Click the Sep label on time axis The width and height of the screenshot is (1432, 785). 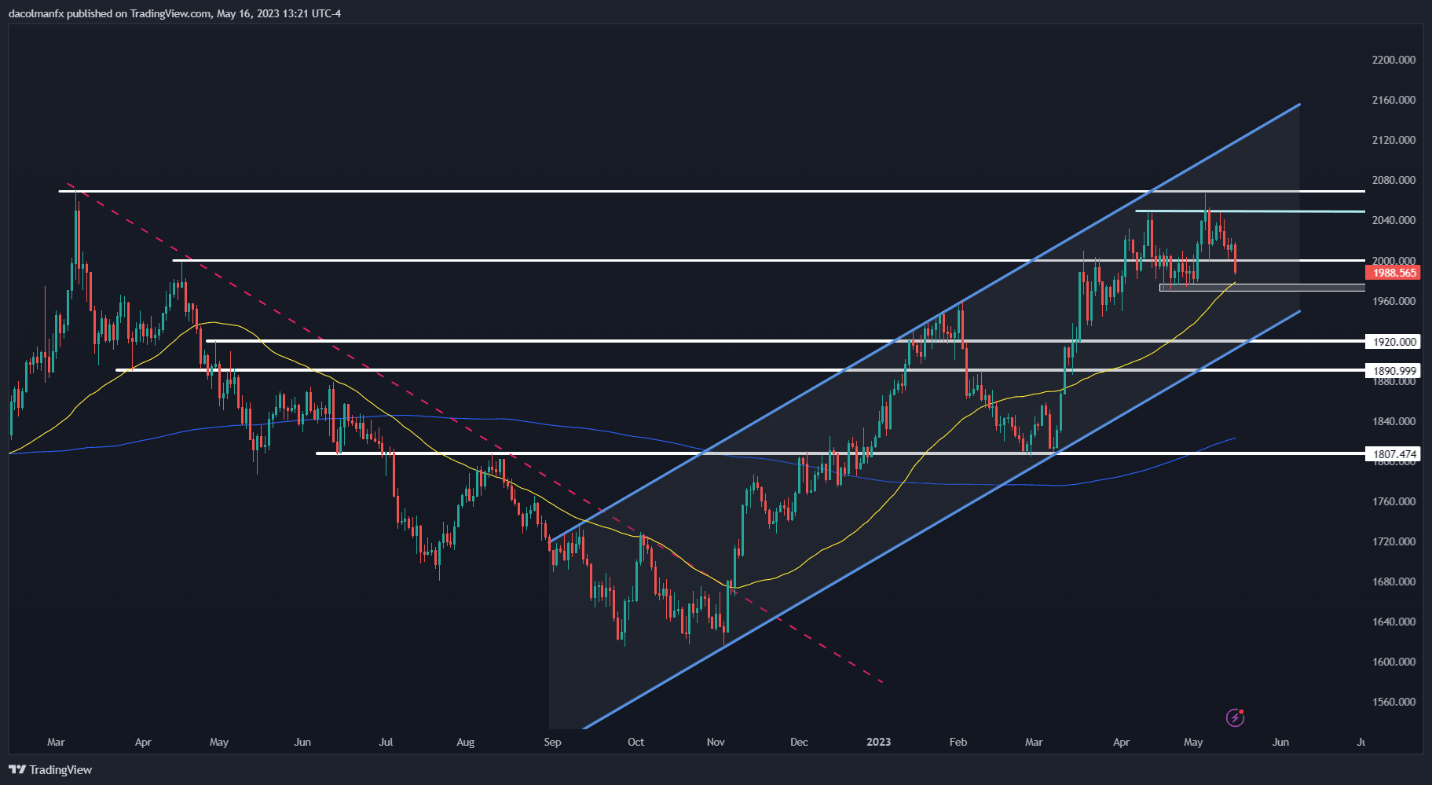click(x=553, y=743)
